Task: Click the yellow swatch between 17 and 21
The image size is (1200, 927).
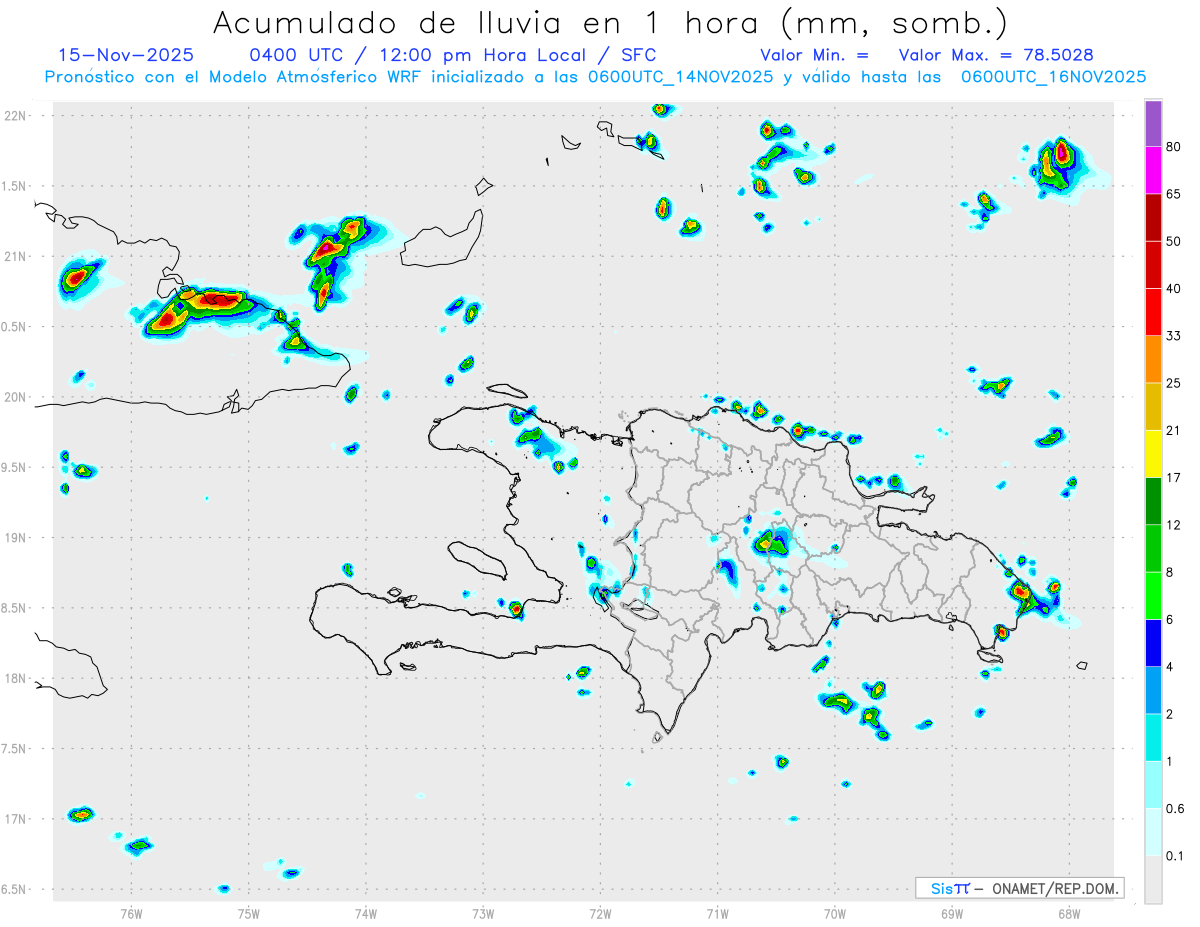Action: pos(1153,454)
